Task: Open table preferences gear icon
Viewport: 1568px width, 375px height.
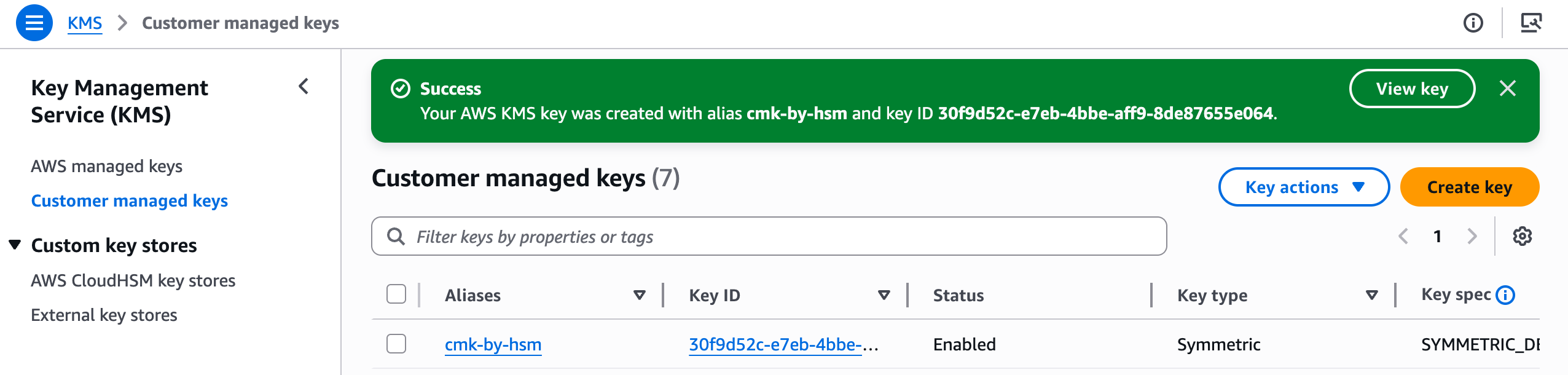Action: [x=1522, y=236]
